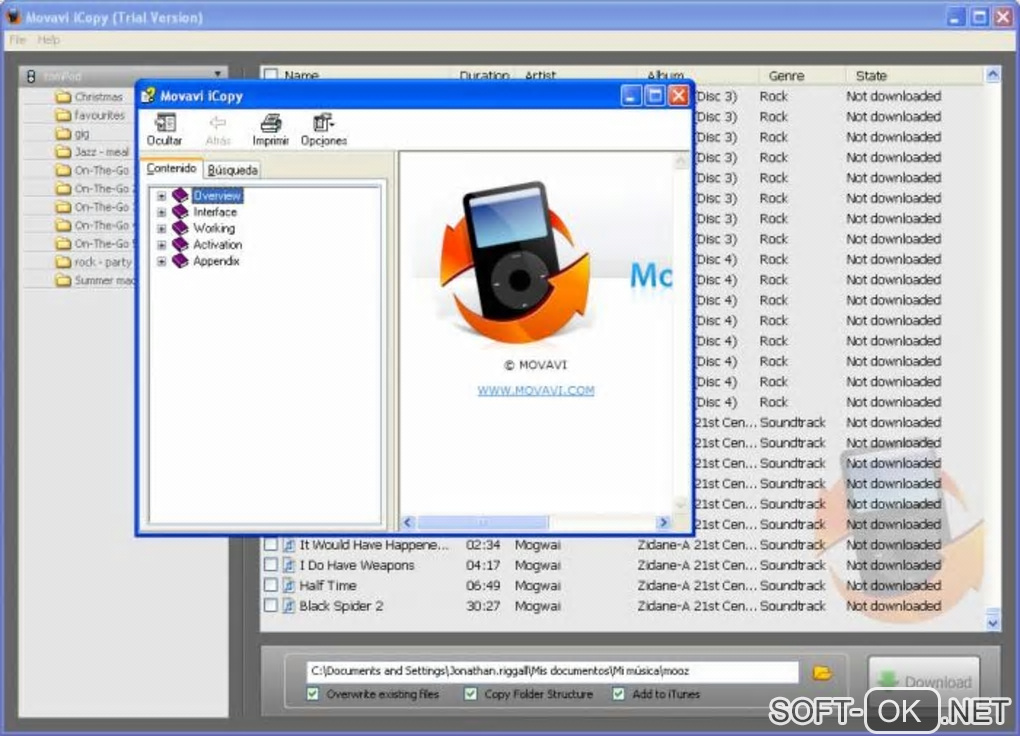
Task: Click the rock - party folder icon
Action: 63,262
